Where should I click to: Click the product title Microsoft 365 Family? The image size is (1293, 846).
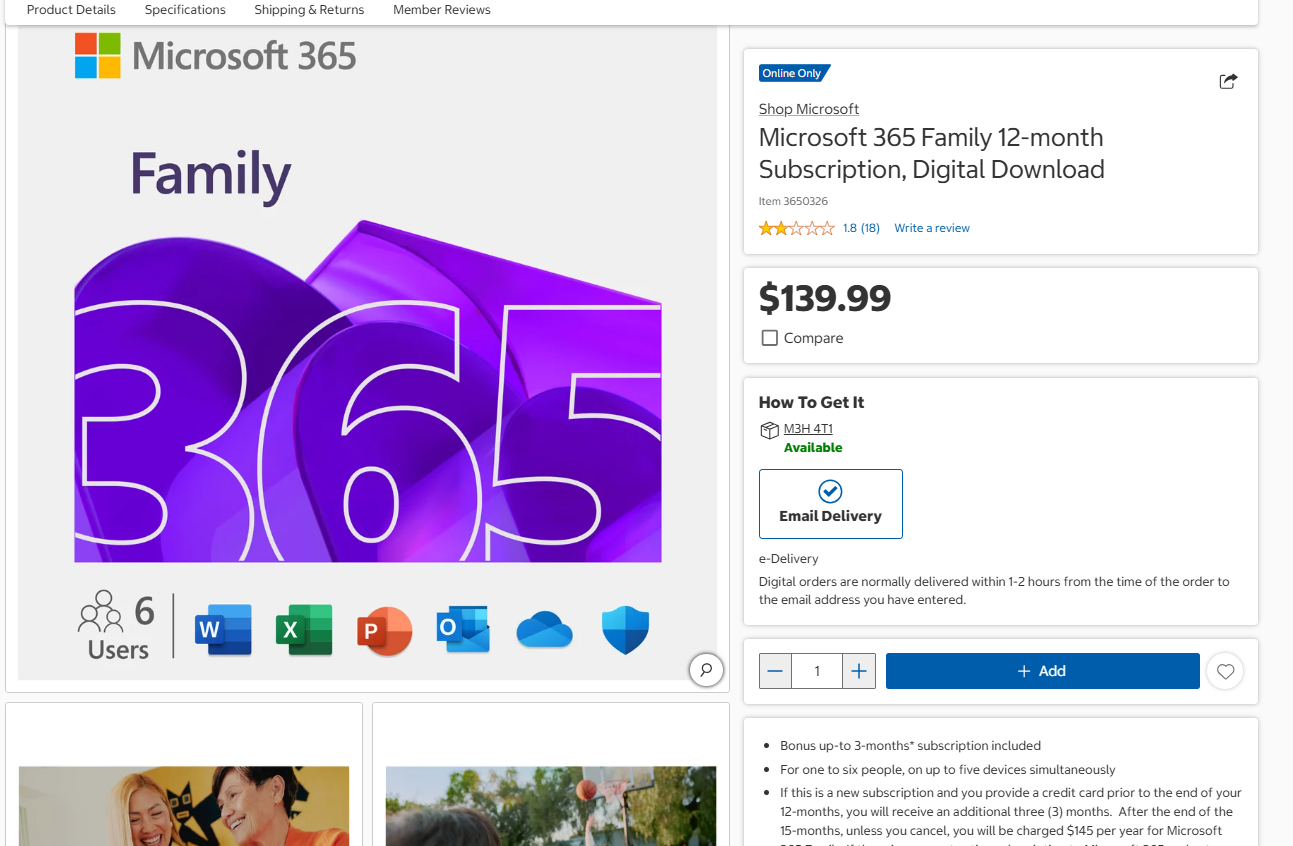(x=932, y=153)
